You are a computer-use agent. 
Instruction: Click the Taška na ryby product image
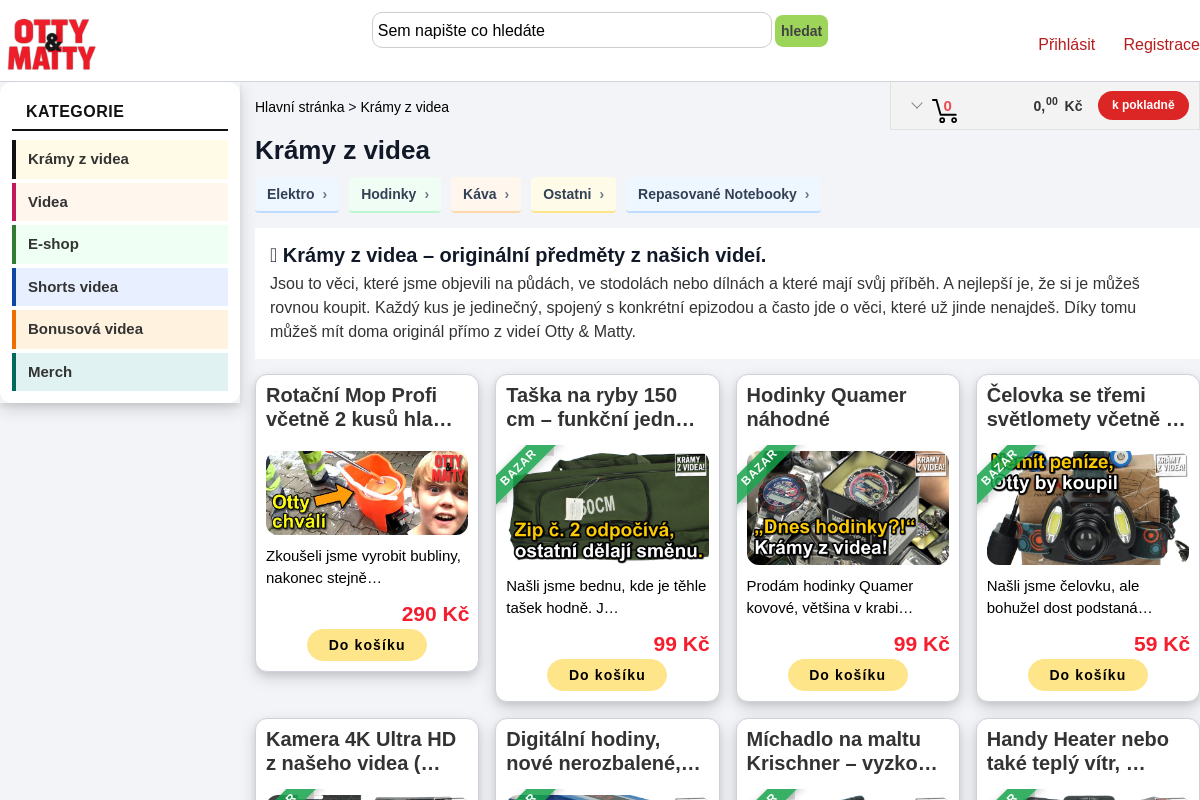tap(607, 507)
